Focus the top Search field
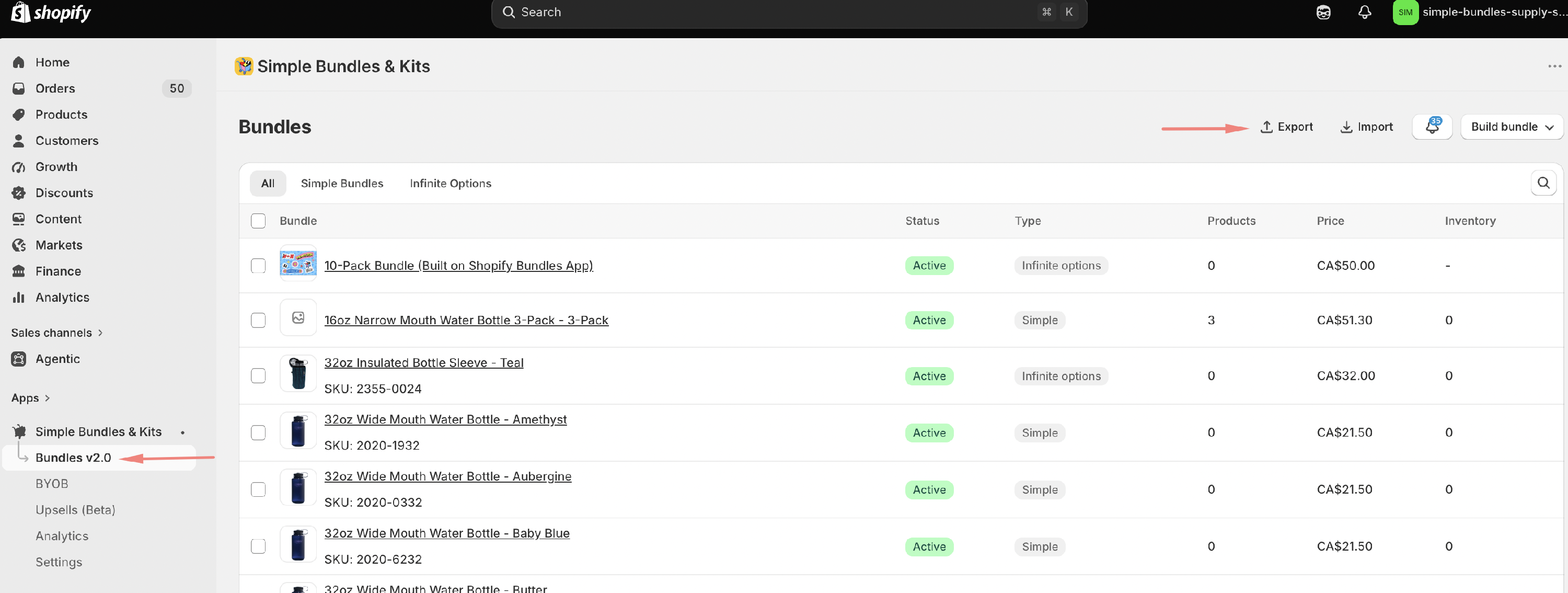This screenshot has width=1568, height=593. click(789, 12)
